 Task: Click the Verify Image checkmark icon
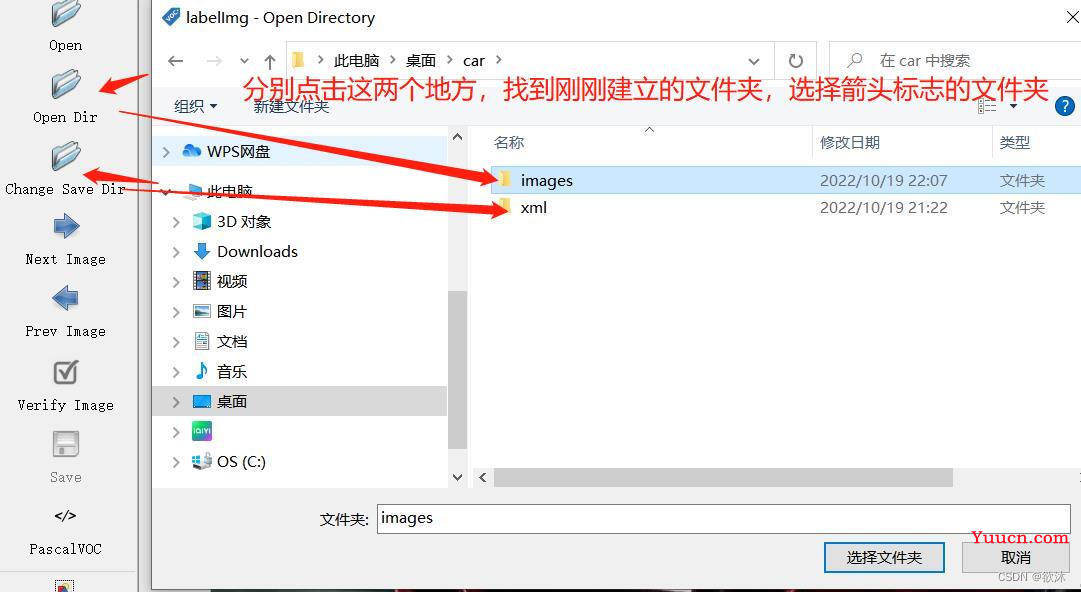pos(66,373)
